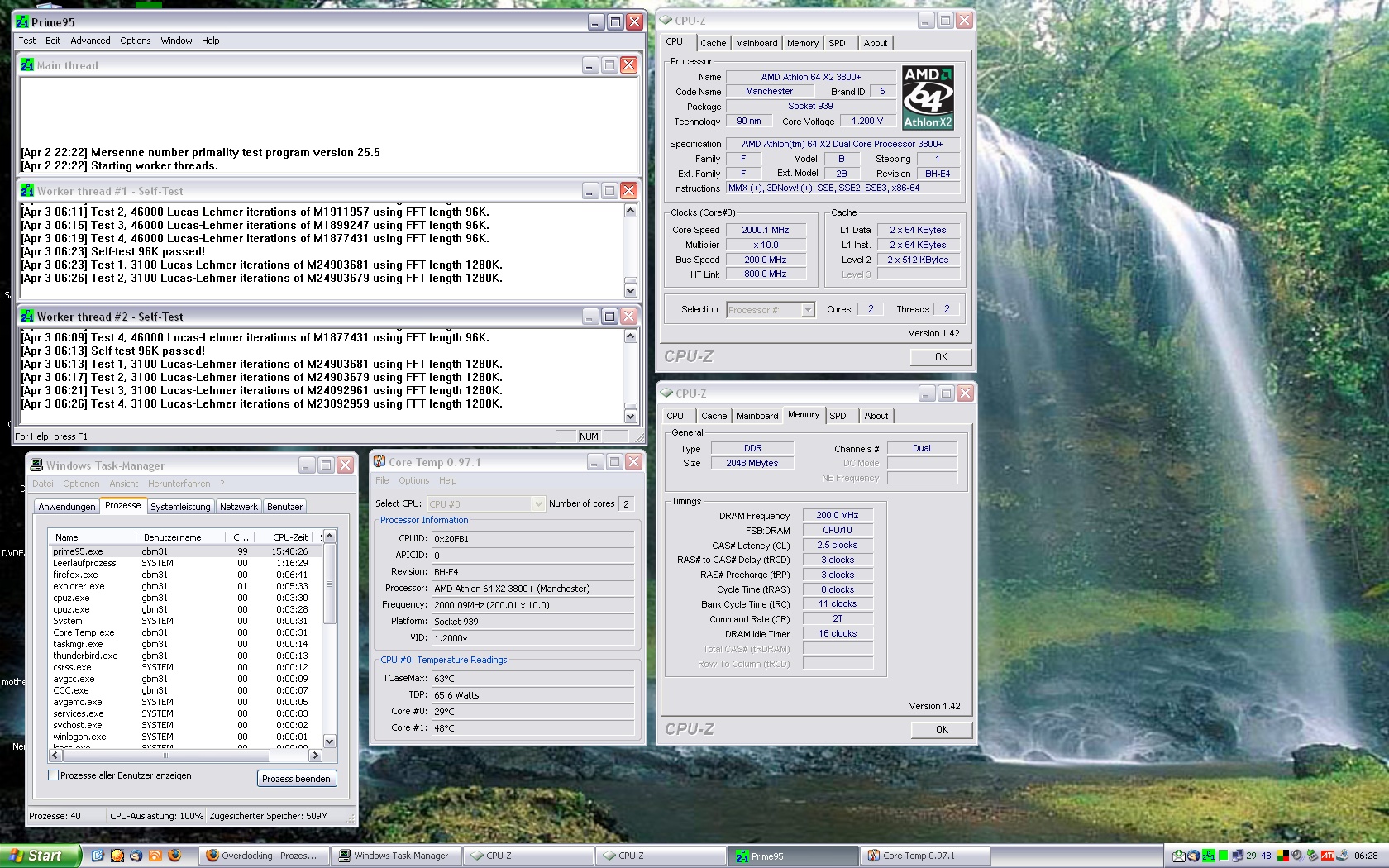This screenshot has height=868, width=1389.
Task: Open the Mainboard tab in the processor CPU-Z window
Action: coord(757,43)
